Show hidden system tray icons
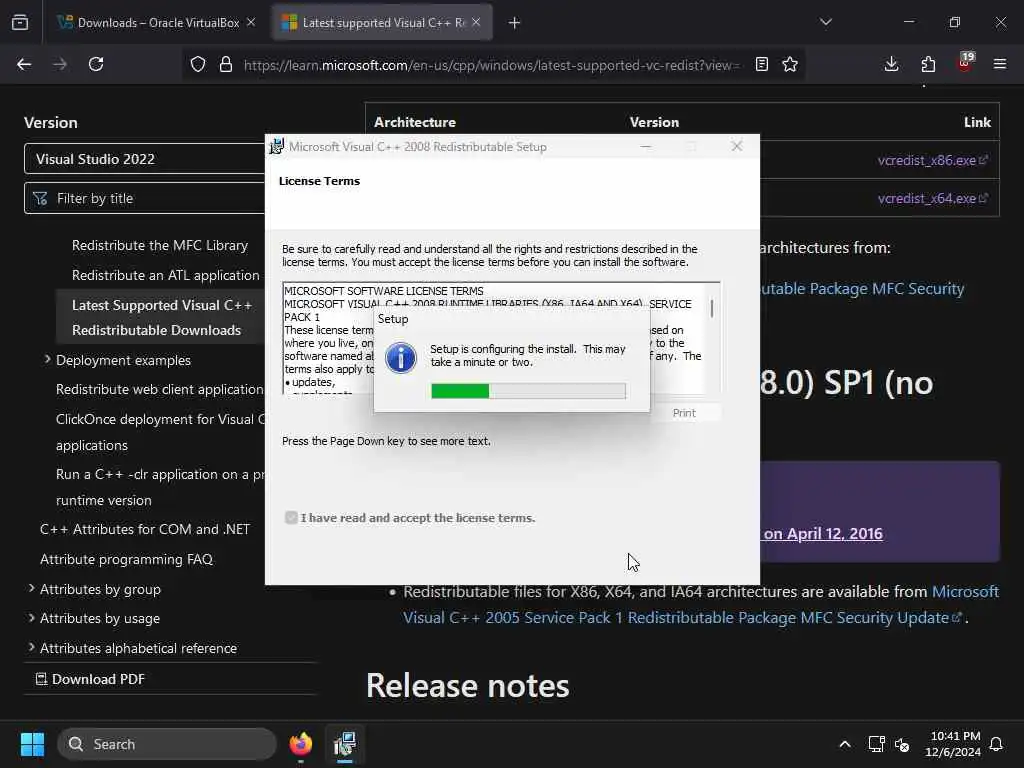The image size is (1024, 768). pos(844,744)
